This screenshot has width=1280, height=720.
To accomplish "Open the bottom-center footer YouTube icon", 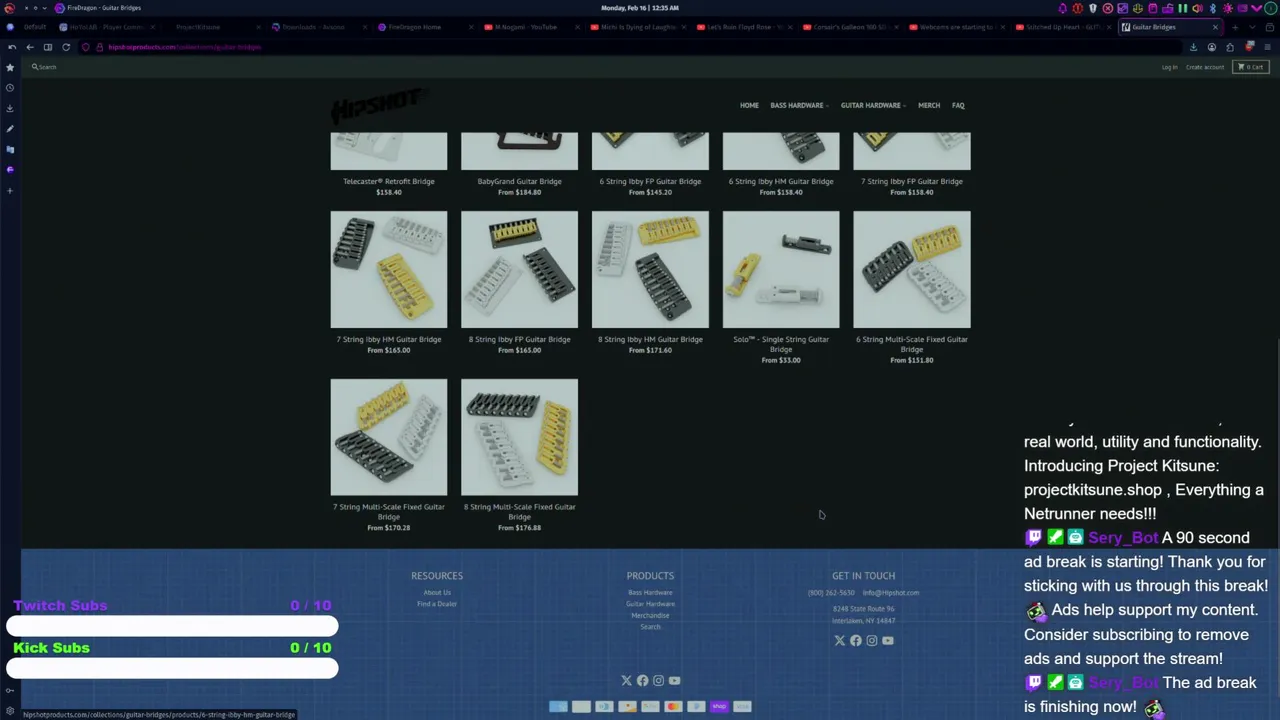I will 674,681.
